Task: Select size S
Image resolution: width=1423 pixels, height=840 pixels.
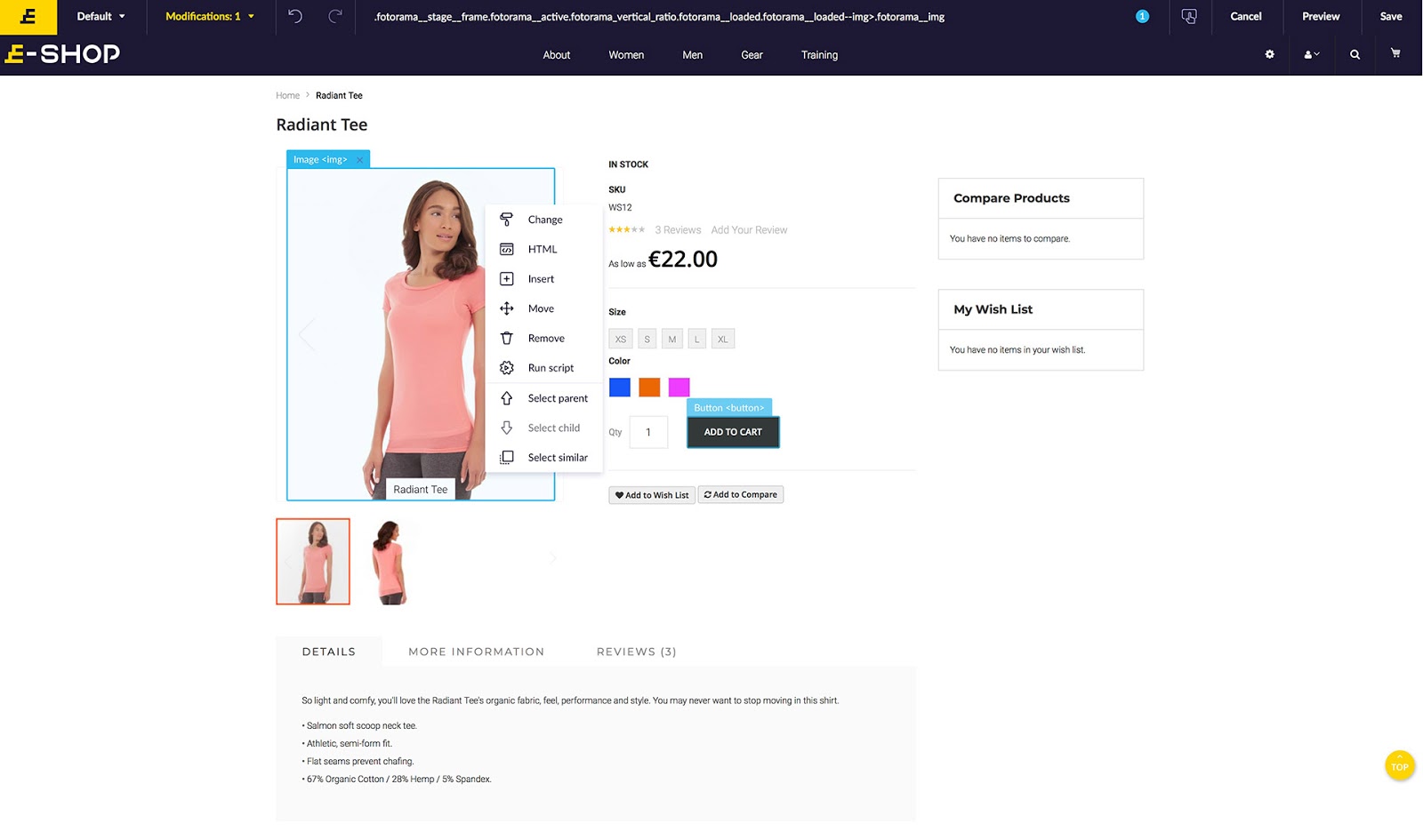Action: 647,339
